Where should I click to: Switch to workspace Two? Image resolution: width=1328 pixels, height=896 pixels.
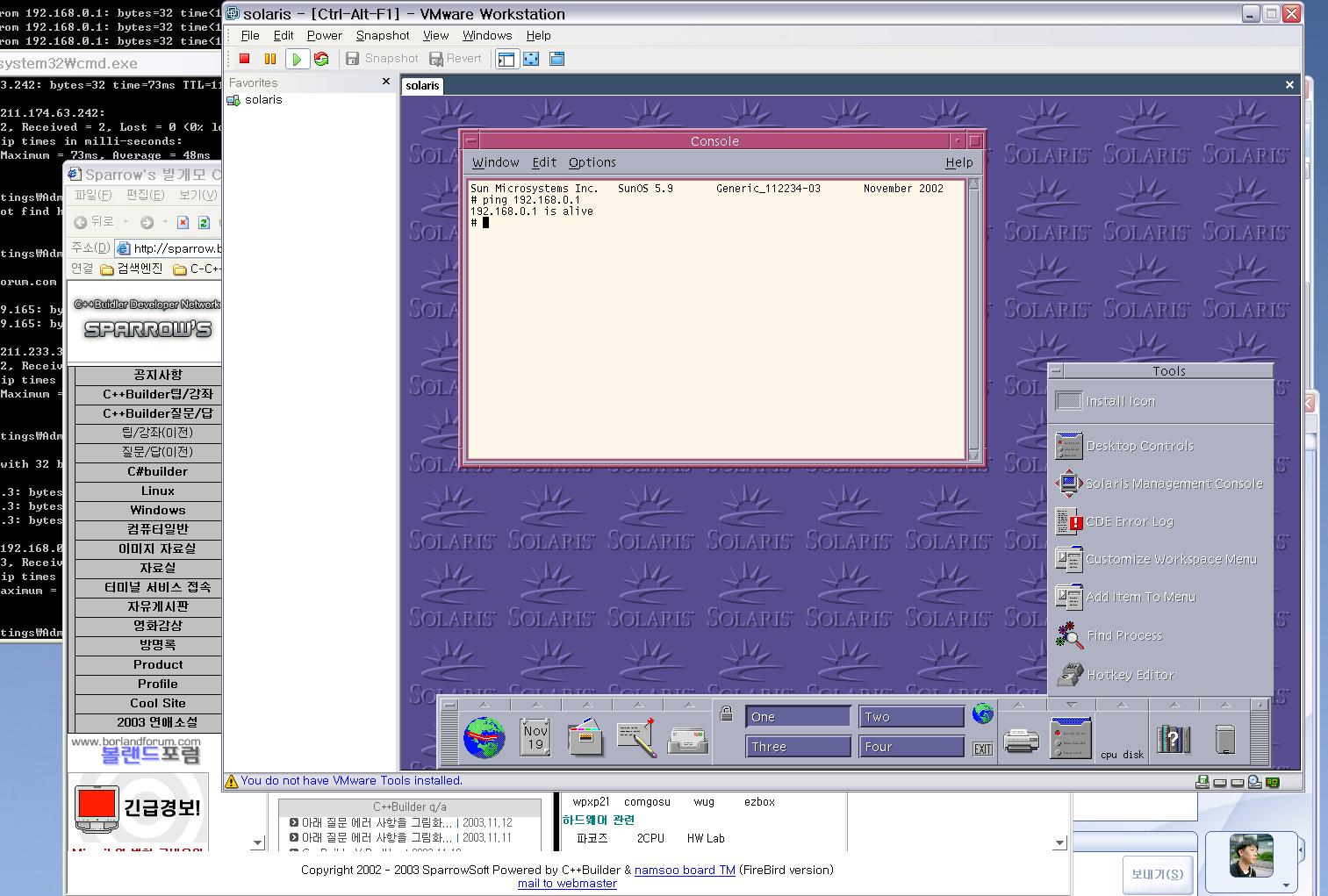tap(911, 717)
